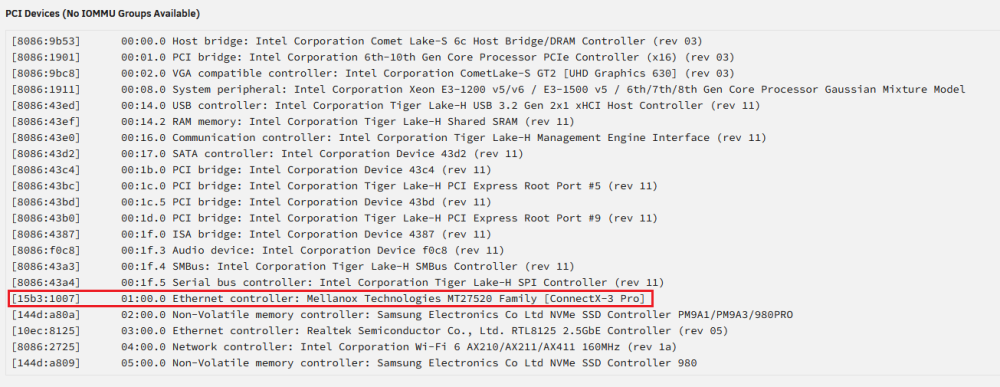Select the highlighted Mellanox ConnectX-3 Pro line
The height and width of the screenshot is (387, 1000).
coord(332,298)
